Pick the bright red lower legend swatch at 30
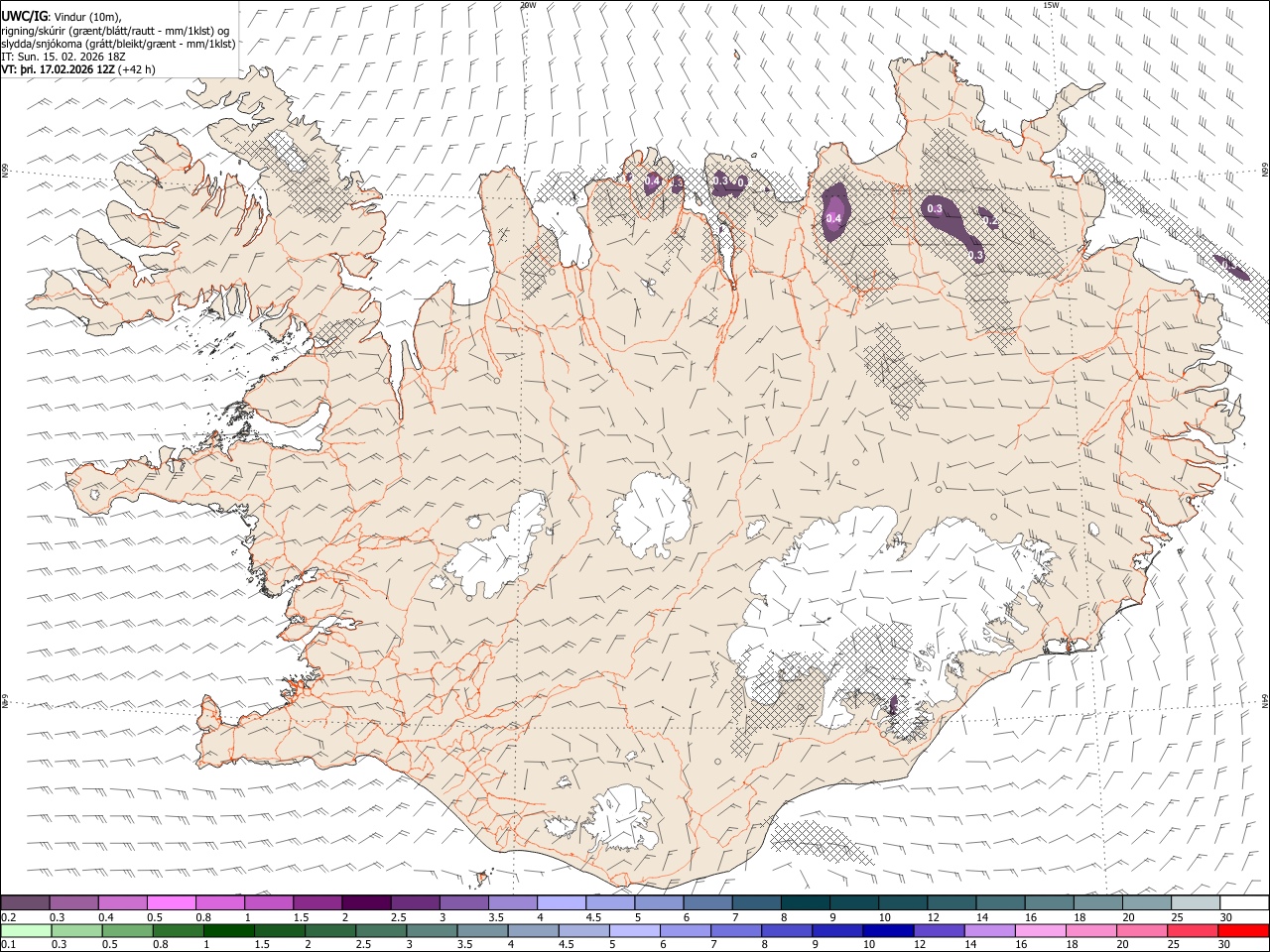The image size is (1270, 952). tap(1243, 930)
